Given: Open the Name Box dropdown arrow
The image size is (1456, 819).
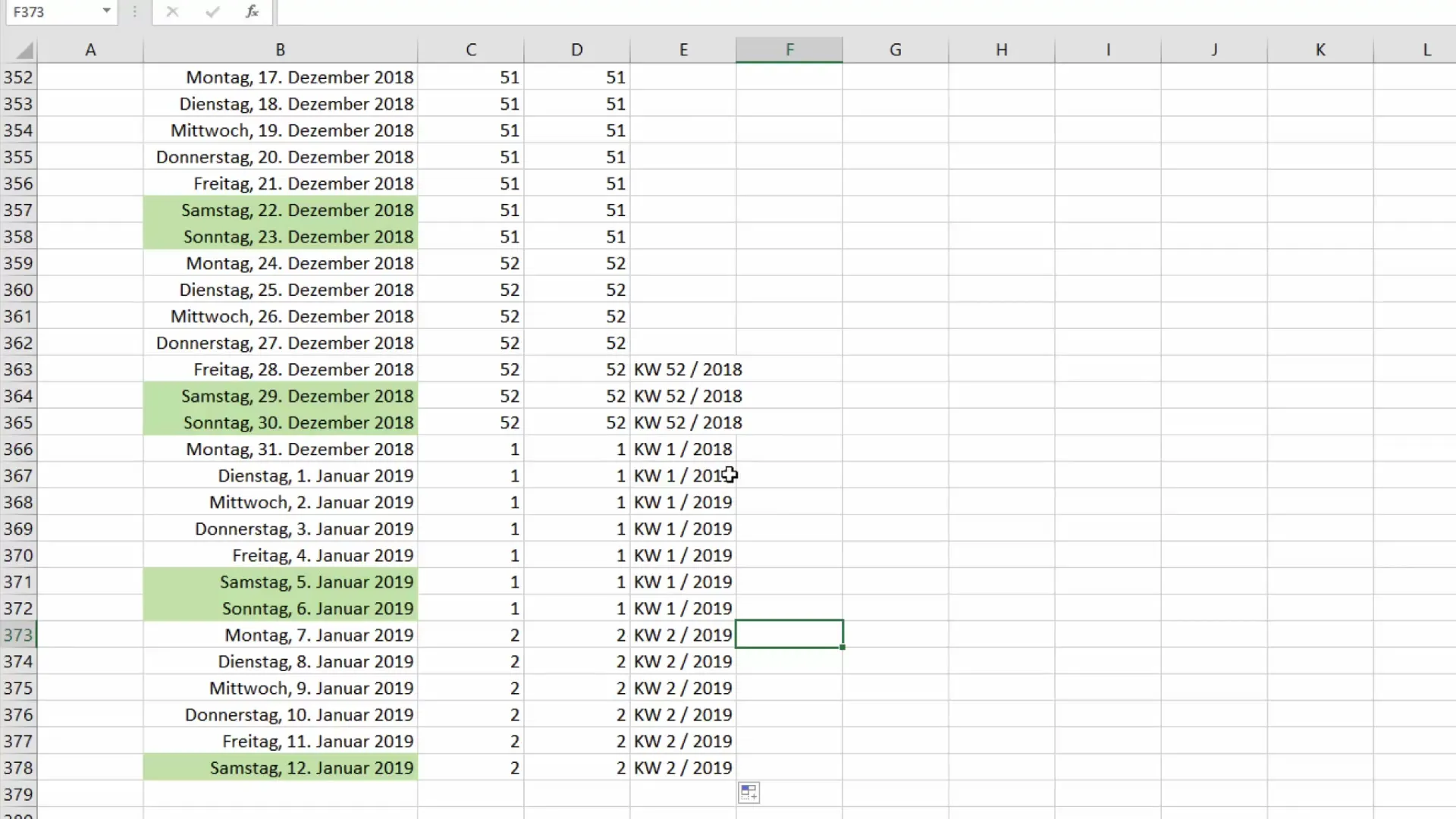Looking at the screenshot, I should 106,11.
